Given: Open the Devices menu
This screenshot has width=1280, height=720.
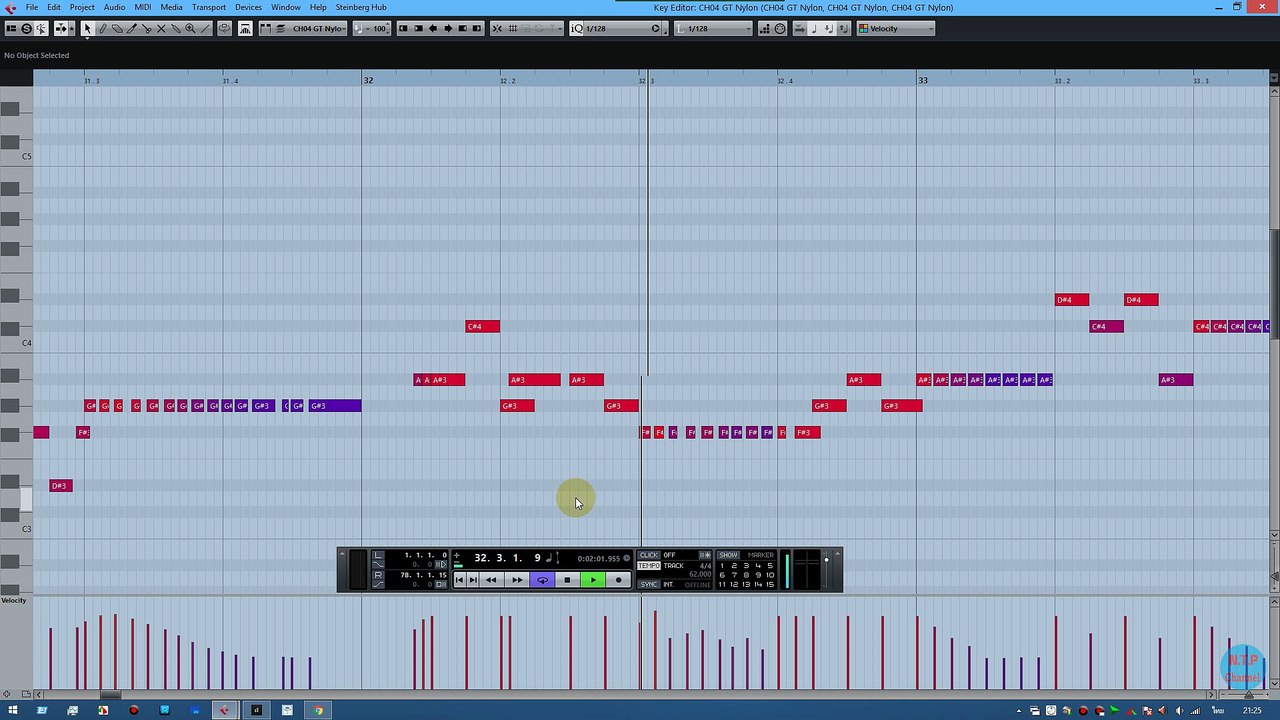Looking at the screenshot, I should pos(248,7).
